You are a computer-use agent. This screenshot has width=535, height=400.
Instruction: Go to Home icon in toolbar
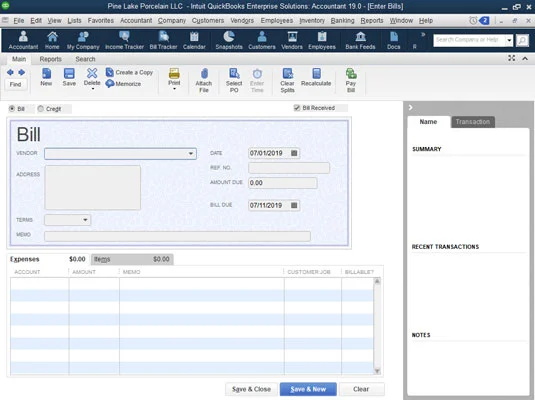coord(52,40)
